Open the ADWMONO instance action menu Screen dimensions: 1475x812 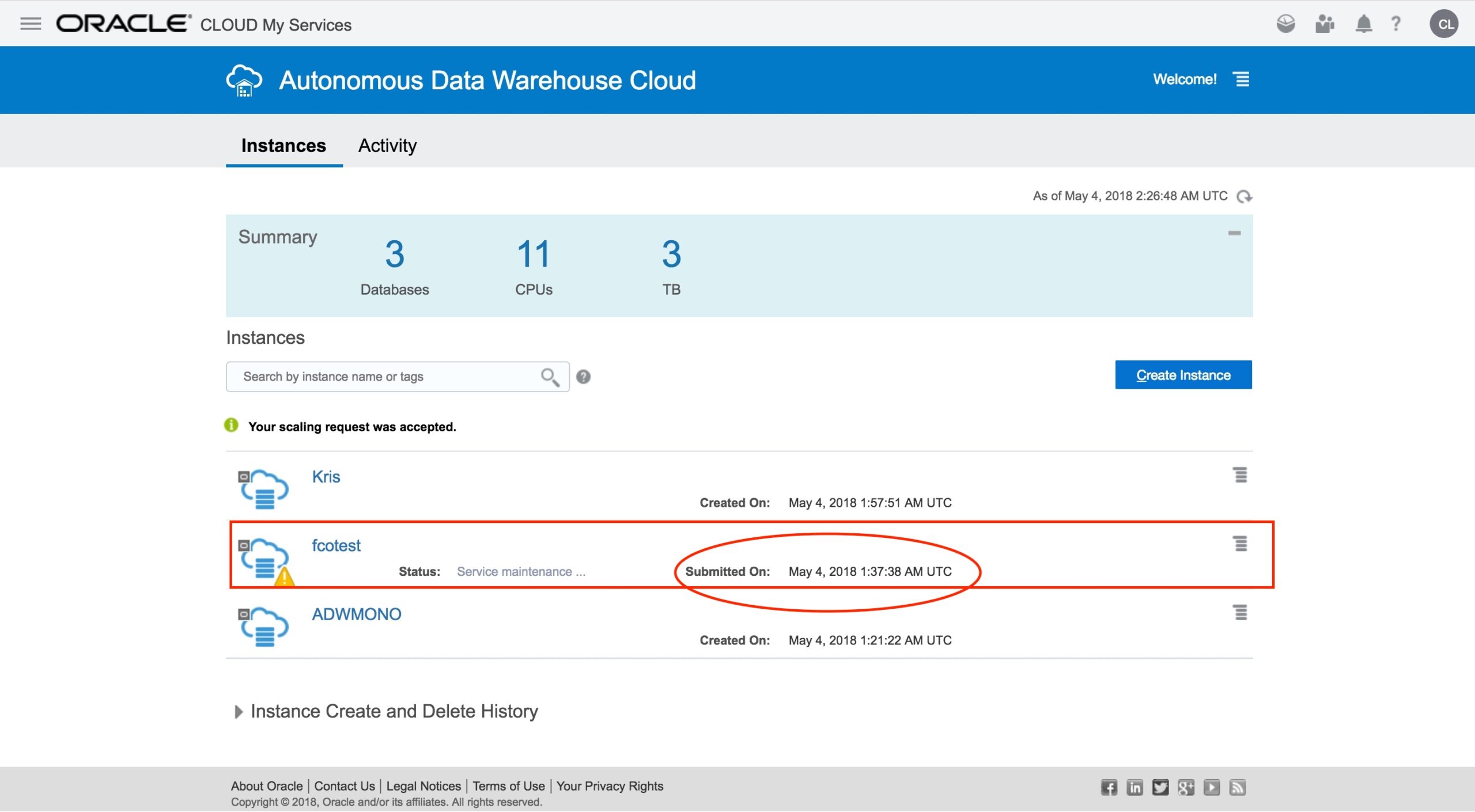pos(1240,612)
